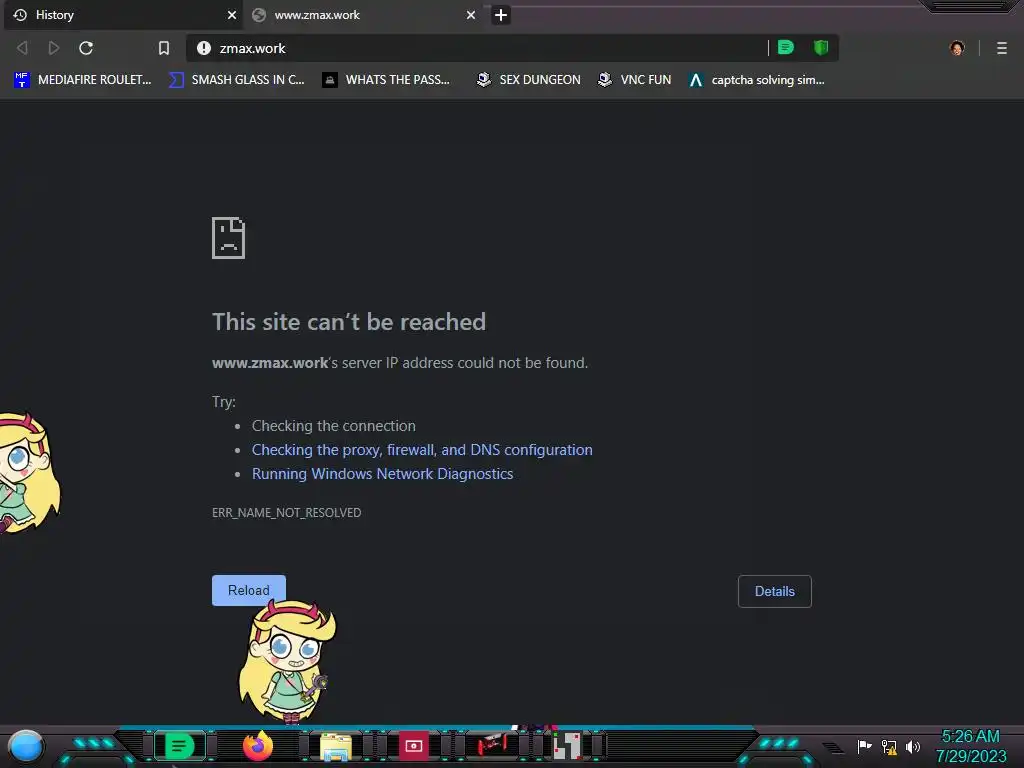Click the Reload button on error page

tap(249, 590)
